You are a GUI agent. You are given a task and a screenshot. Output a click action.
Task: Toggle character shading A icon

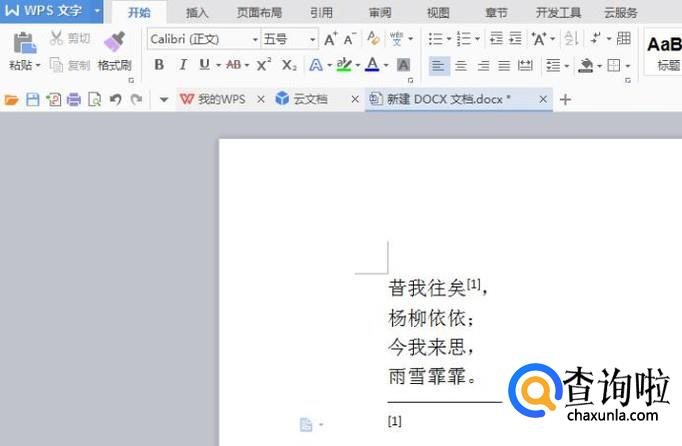click(404, 65)
